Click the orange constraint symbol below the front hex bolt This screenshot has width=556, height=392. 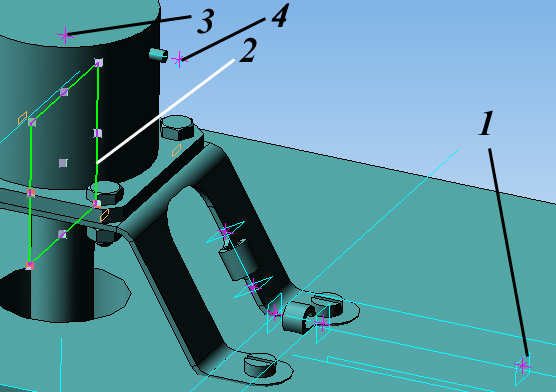[104, 215]
